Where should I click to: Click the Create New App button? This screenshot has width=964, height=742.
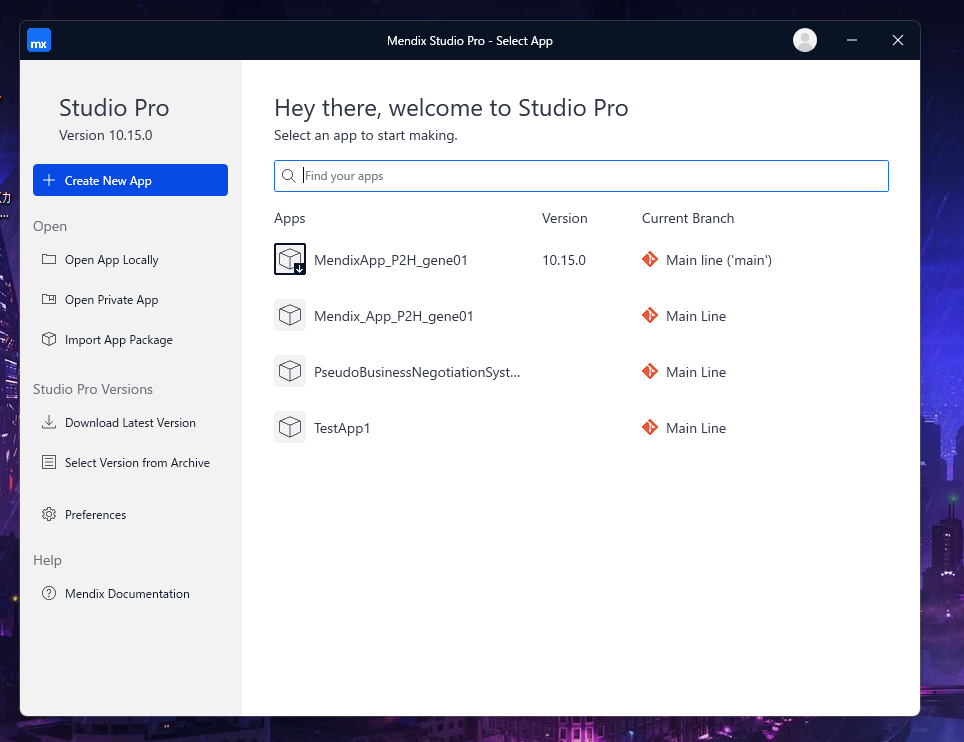(x=129, y=180)
